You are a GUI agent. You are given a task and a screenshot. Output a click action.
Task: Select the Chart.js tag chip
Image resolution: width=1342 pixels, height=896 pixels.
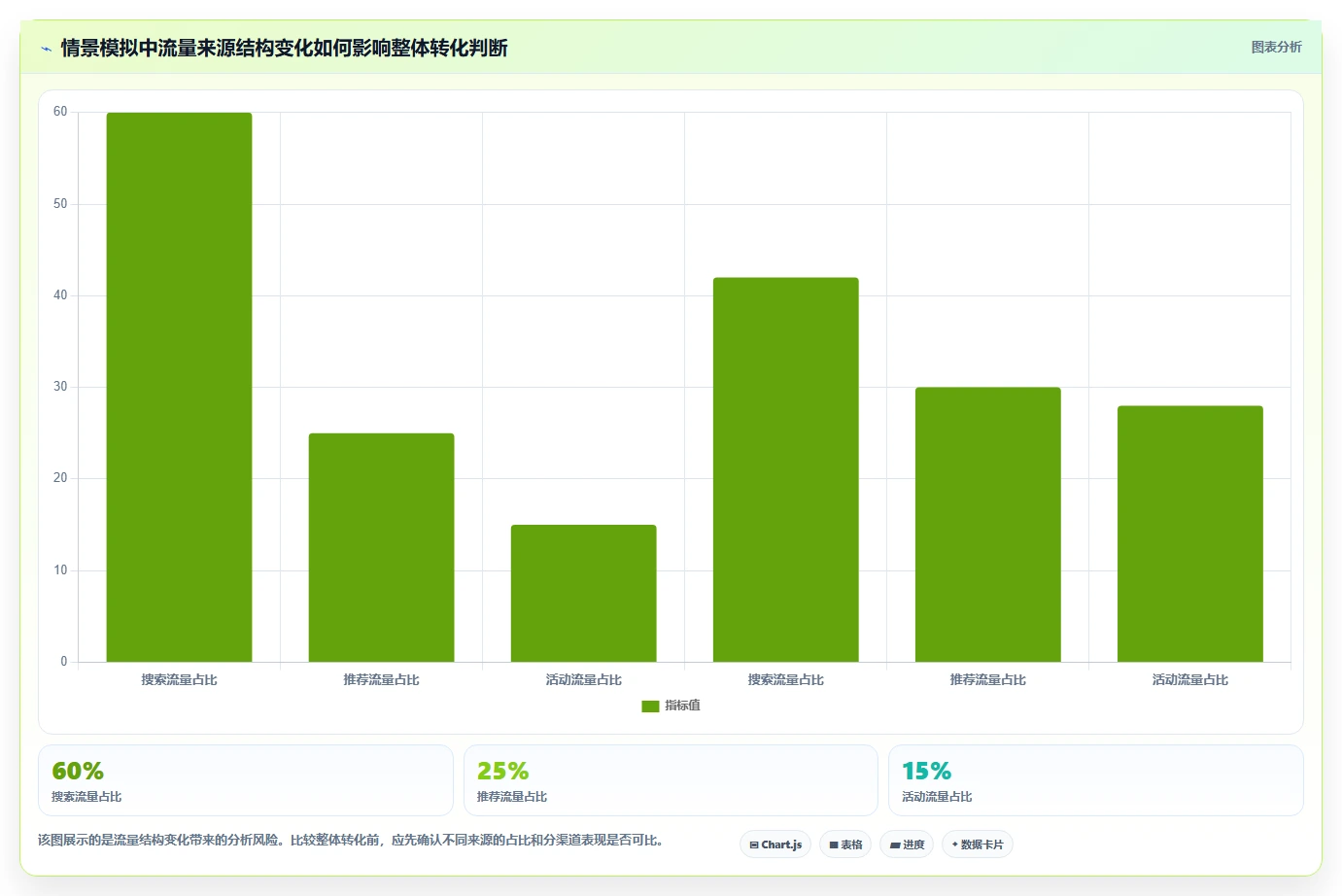[x=775, y=844]
